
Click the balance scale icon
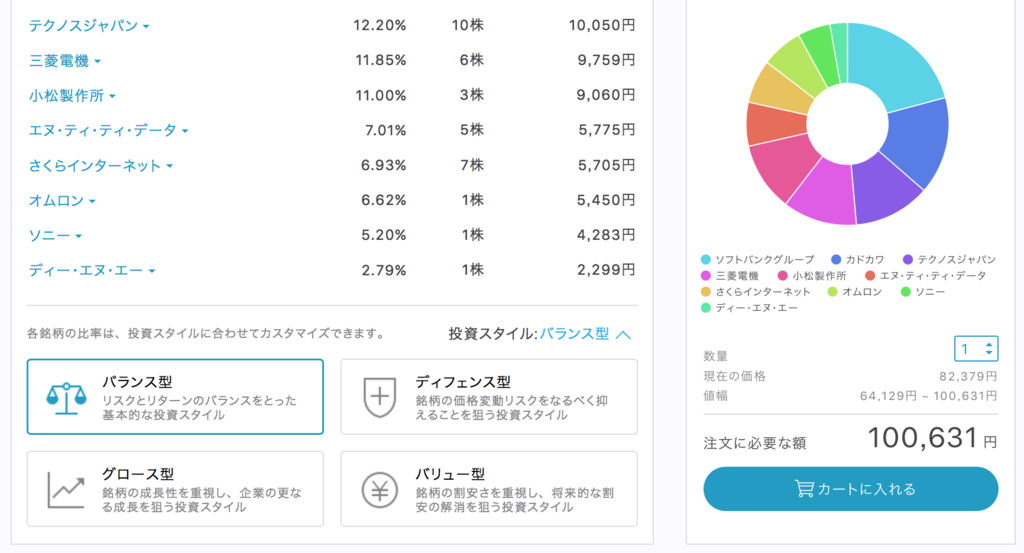point(66,398)
